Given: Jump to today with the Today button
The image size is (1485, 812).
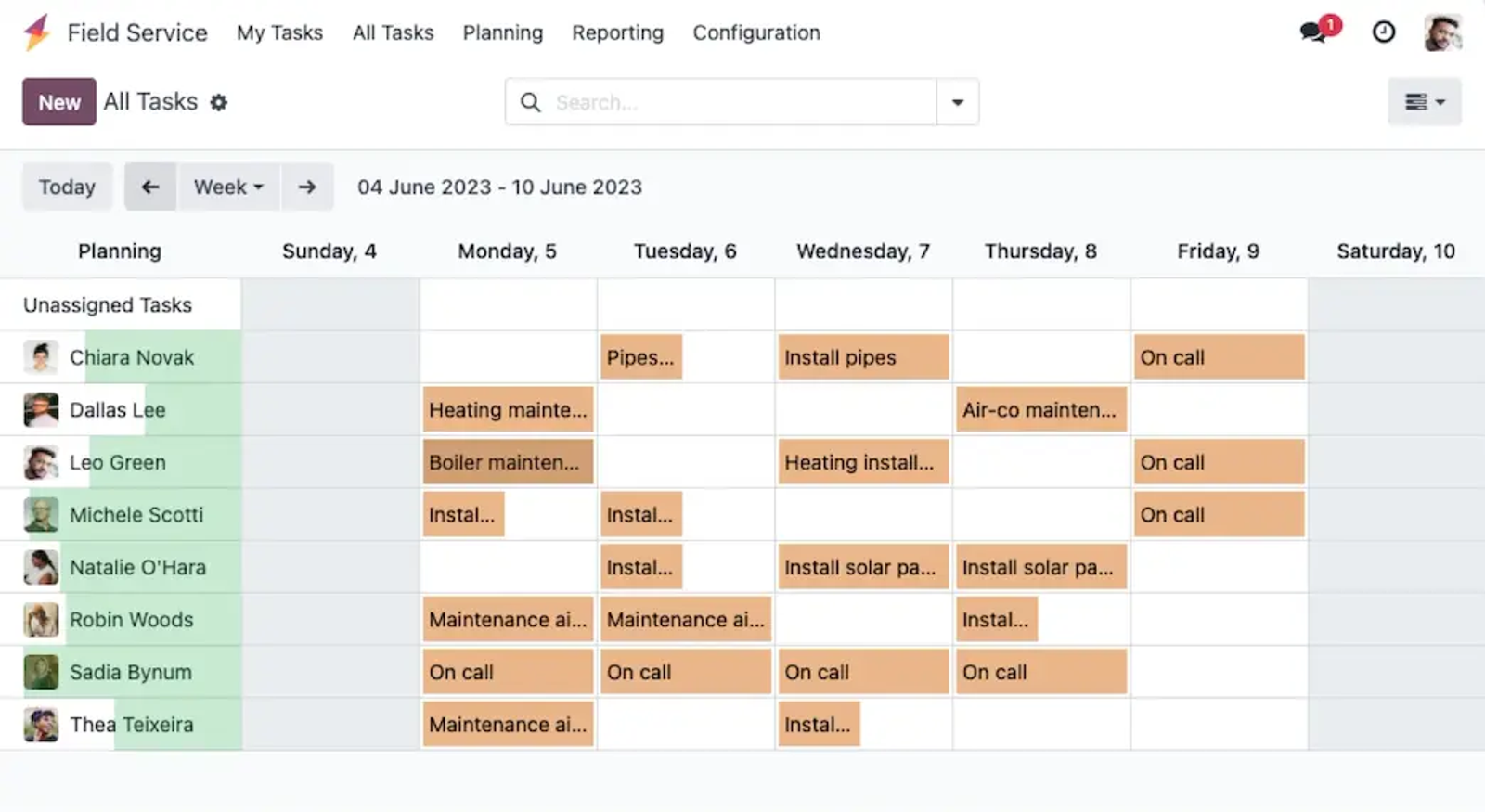Looking at the screenshot, I should [x=66, y=187].
